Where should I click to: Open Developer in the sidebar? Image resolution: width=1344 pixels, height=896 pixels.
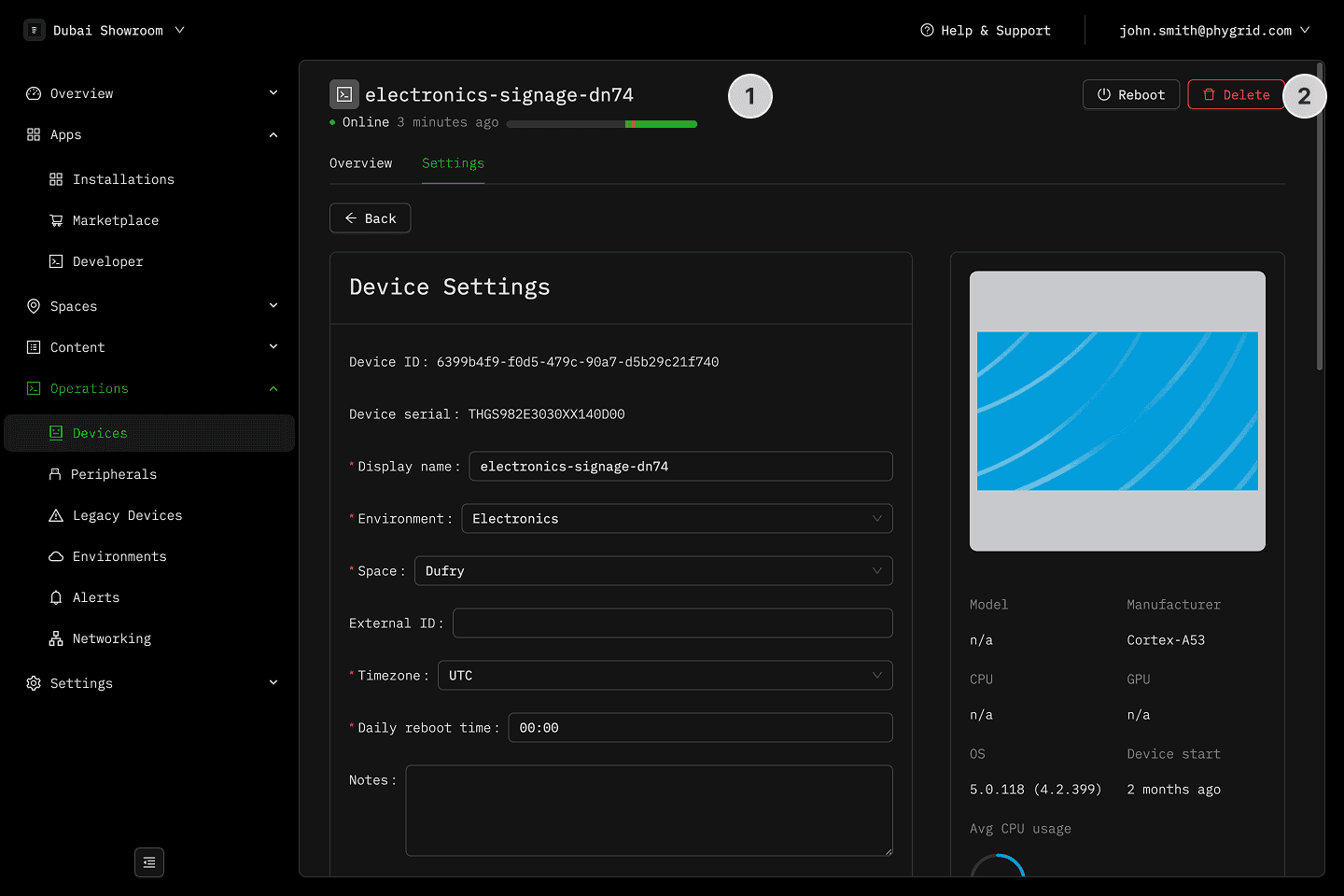click(149, 261)
